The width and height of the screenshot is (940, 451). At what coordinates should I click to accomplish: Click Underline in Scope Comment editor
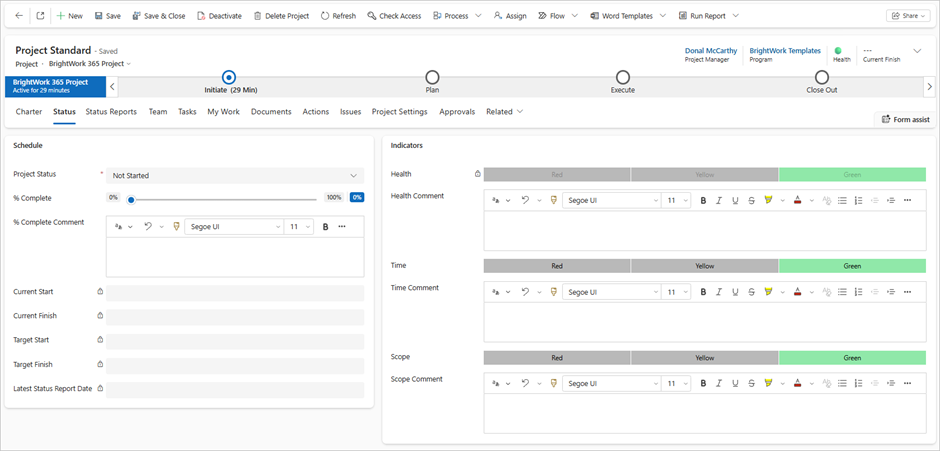pos(735,383)
